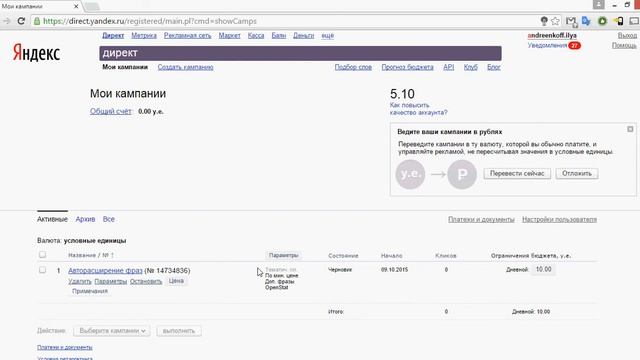Click the у.е. currency circle icon

click(410, 174)
